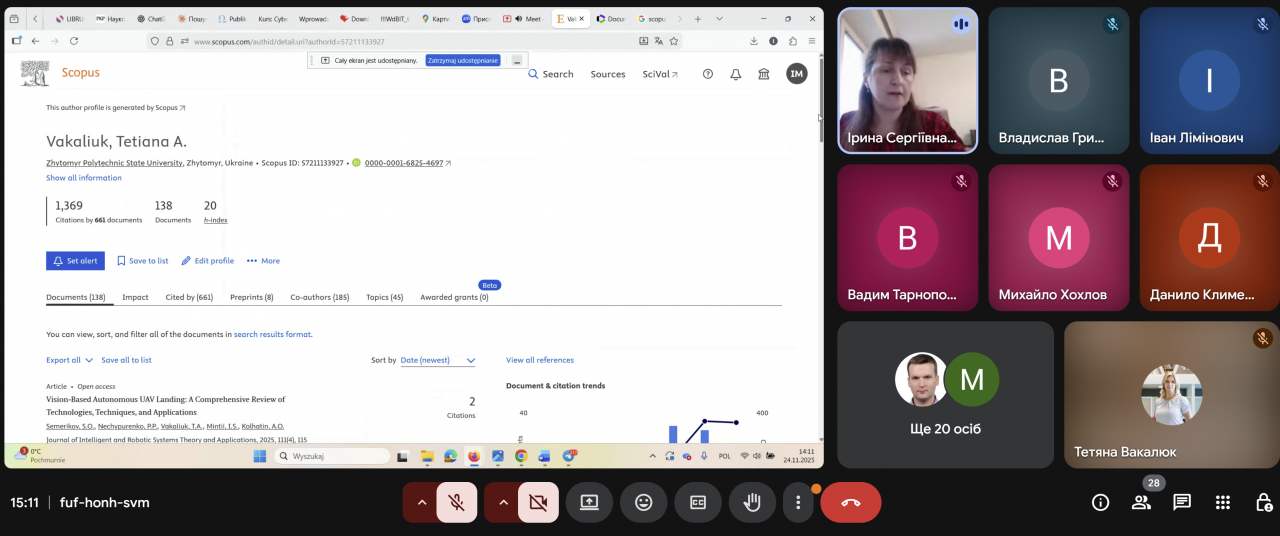Click the red leave call button

[x=850, y=502]
